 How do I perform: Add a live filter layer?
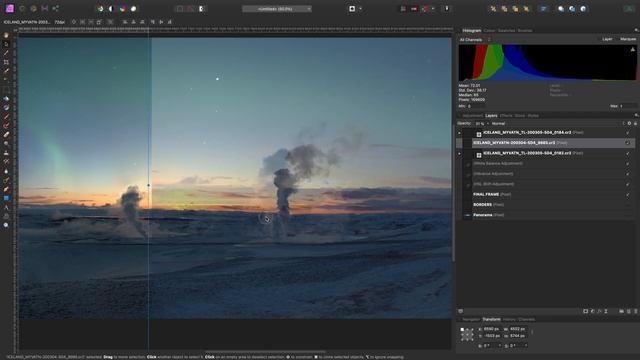(x=606, y=311)
